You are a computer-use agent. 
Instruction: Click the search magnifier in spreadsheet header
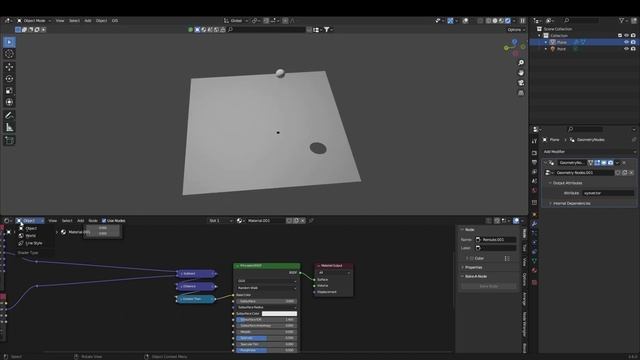click(x=231, y=29)
